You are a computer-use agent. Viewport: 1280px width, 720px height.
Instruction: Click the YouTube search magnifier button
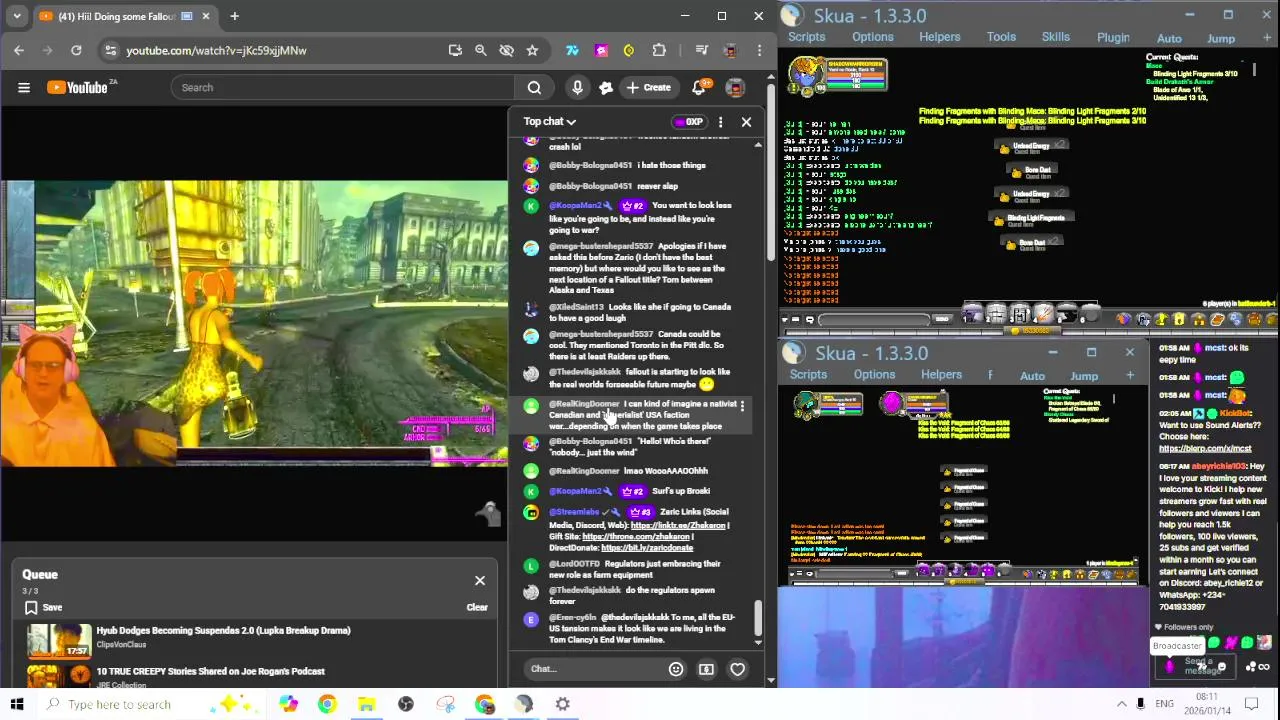coord(534,88)
